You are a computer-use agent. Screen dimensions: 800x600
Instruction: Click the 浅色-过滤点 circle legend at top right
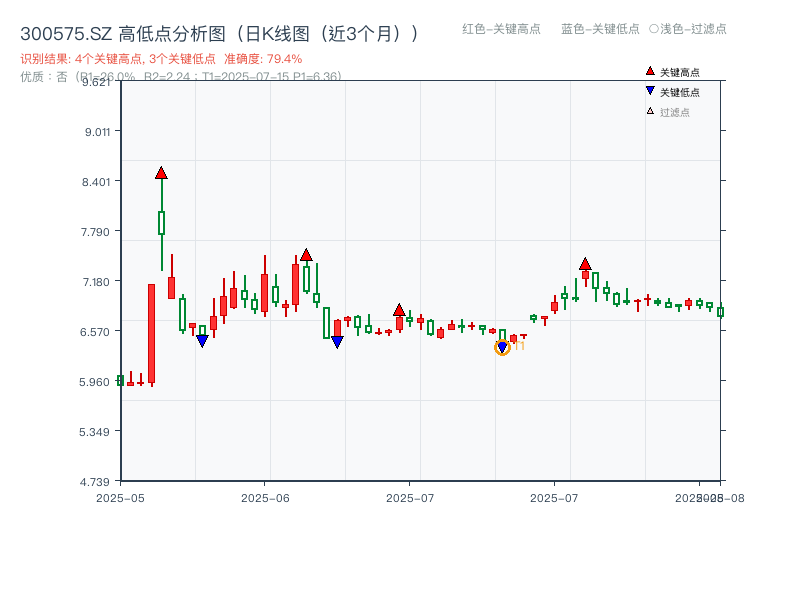686,30
